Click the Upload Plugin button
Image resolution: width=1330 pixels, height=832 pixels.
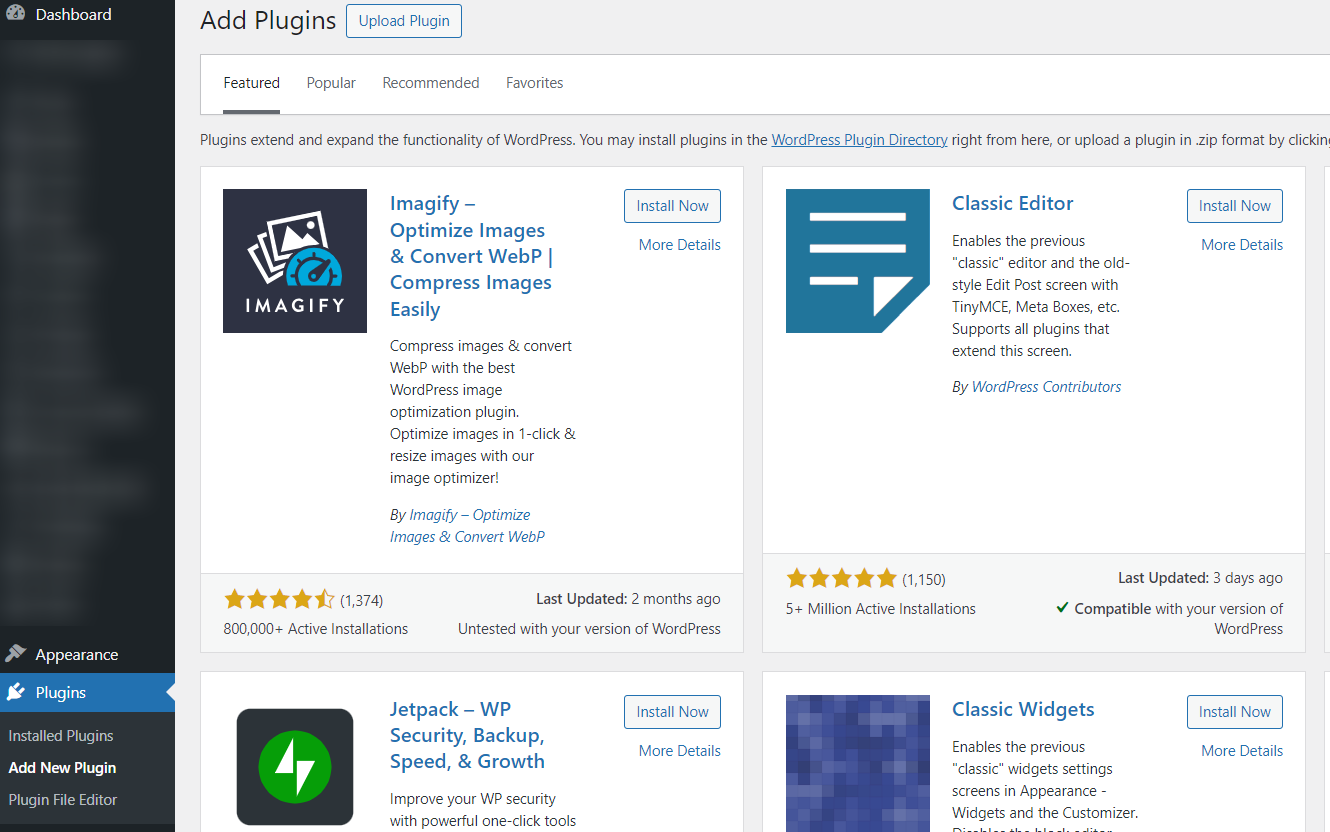coord(404,21)
